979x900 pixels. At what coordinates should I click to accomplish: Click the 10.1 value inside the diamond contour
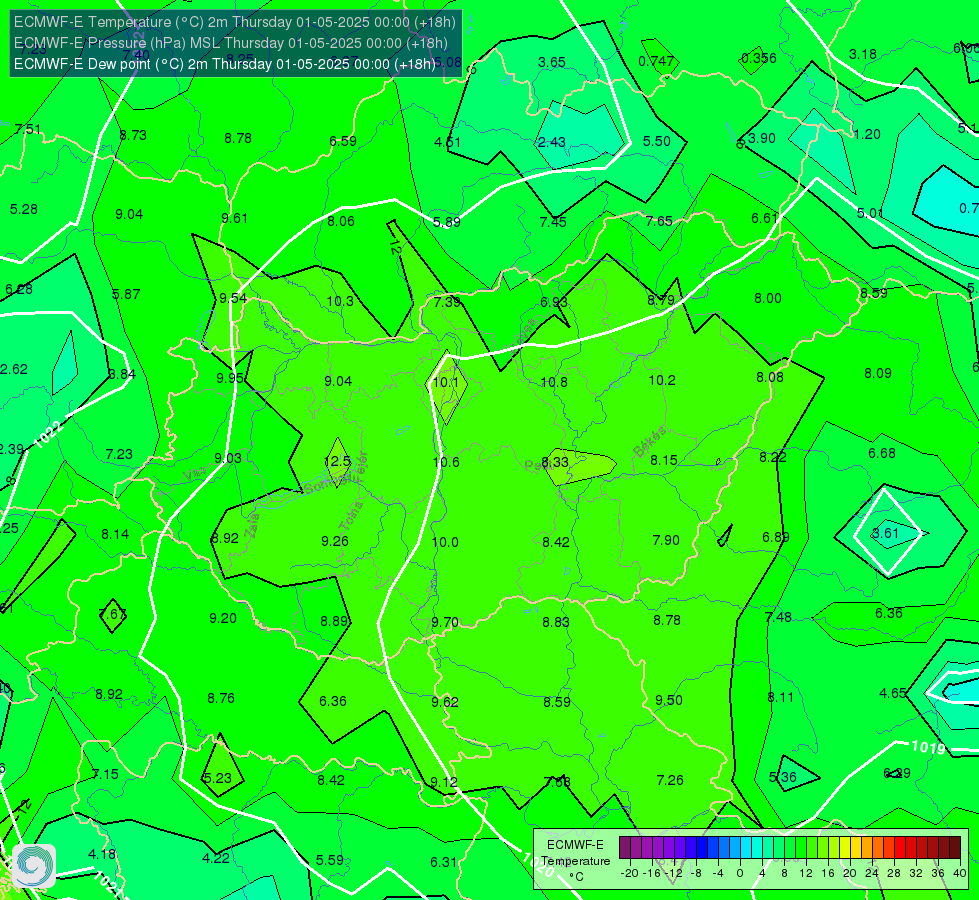coord(445,382)
